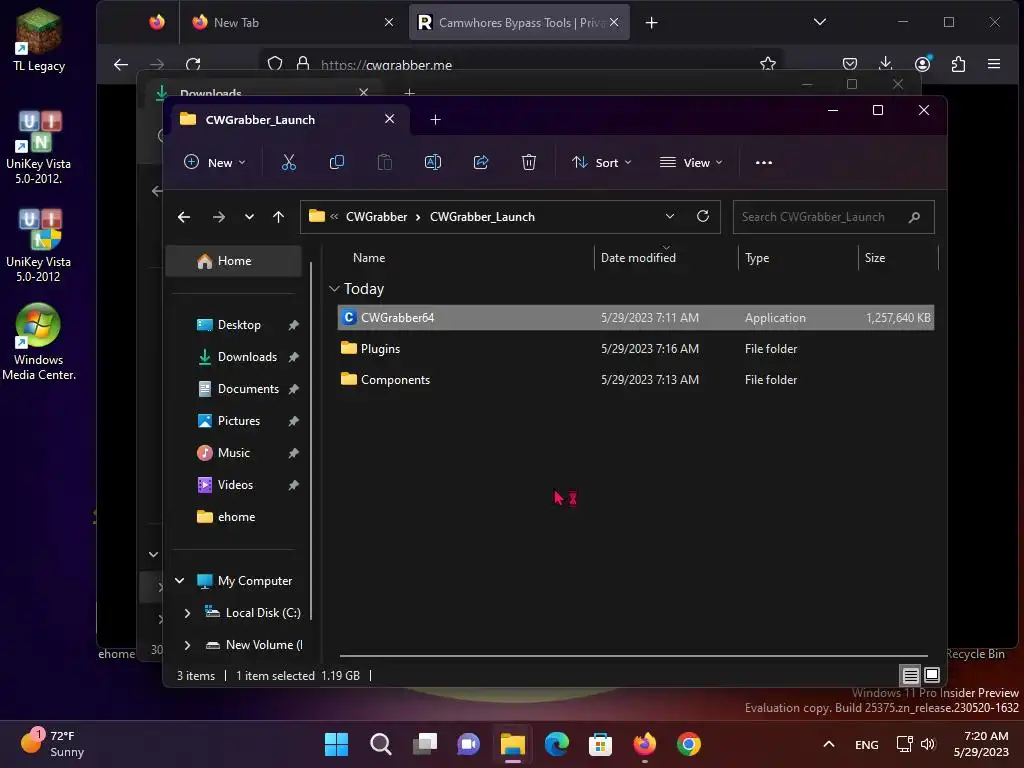Go up one folder level
This screenshot has height=768, width=1024.
279,217
